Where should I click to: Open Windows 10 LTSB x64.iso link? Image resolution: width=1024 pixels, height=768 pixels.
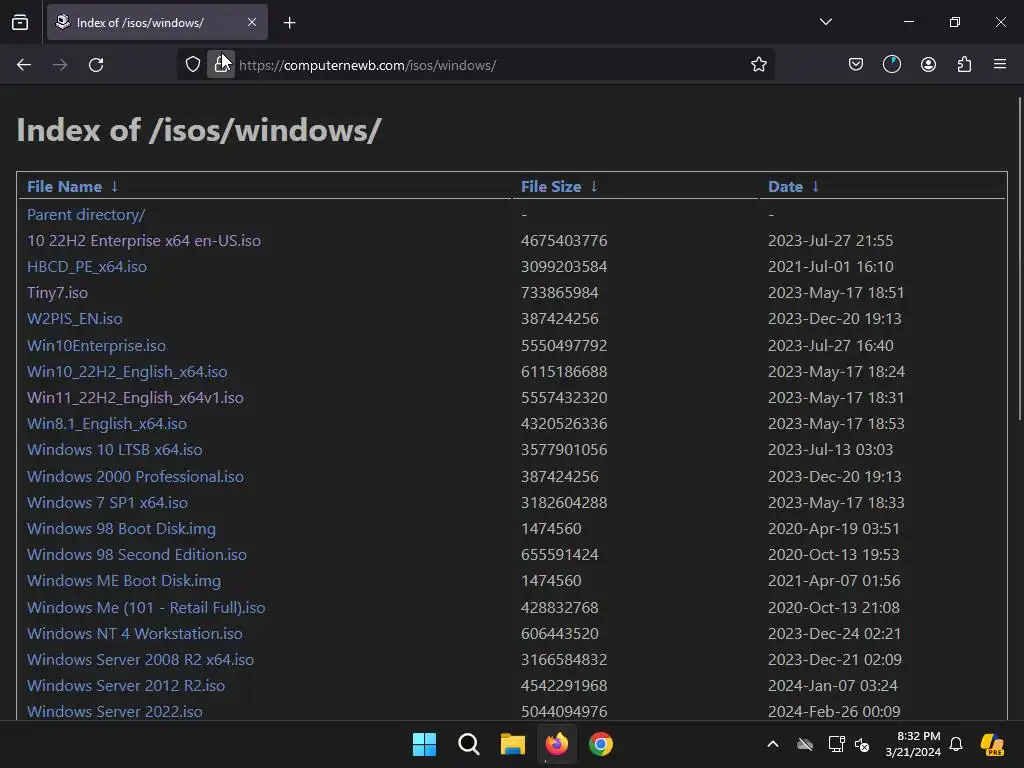(x=114, y=450)
